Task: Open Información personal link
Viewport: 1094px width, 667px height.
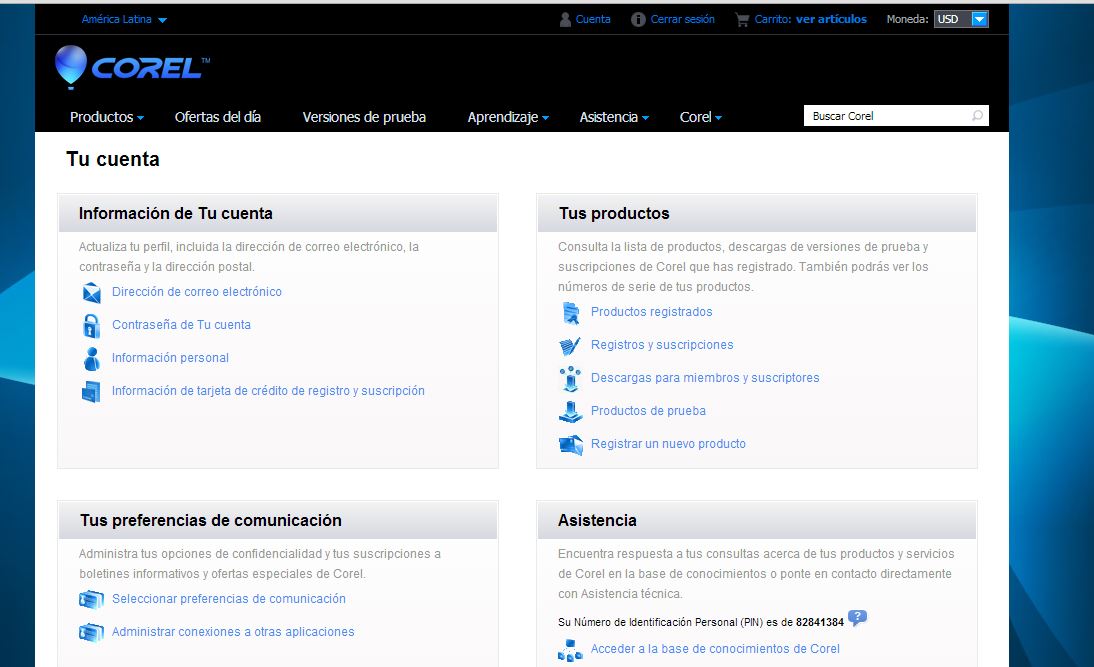Action: point(170,358)
